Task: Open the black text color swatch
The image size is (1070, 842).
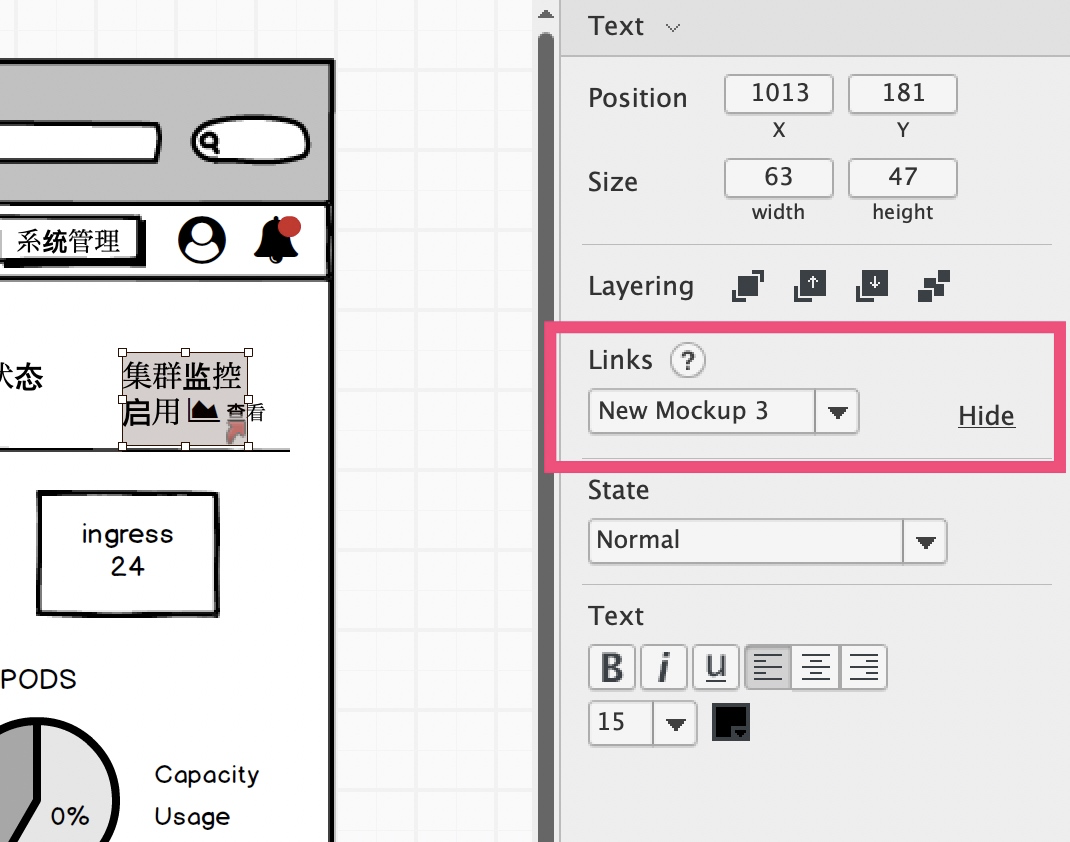Action: pos(731,722)
